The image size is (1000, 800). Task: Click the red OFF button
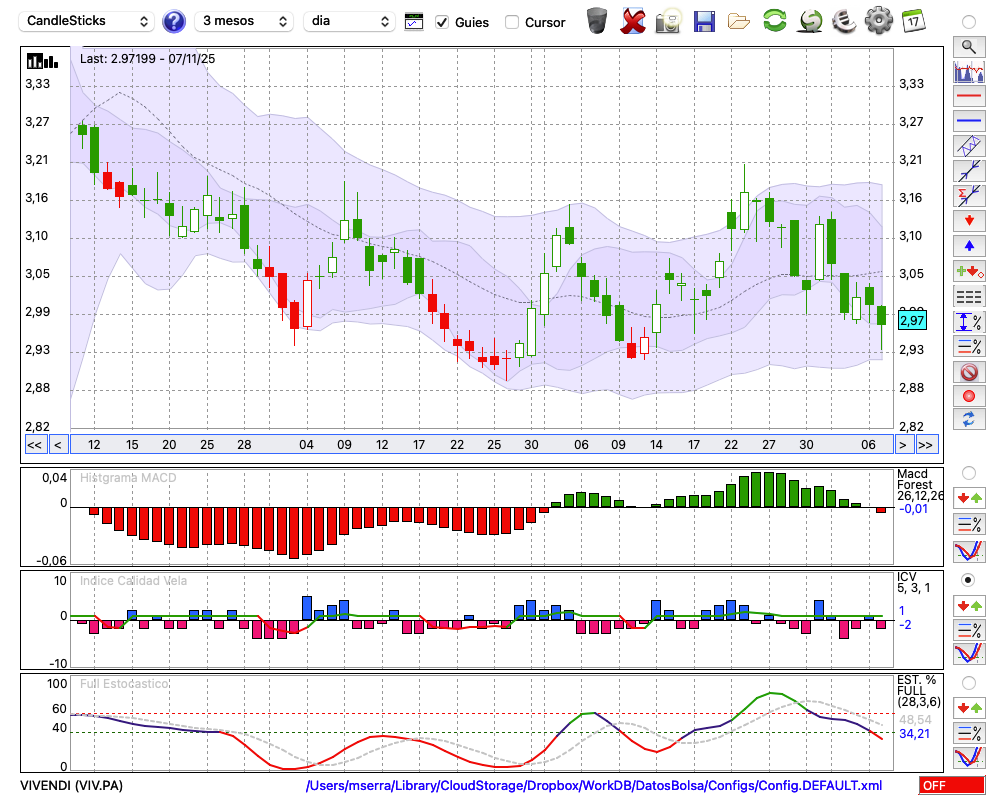point(952,786)
